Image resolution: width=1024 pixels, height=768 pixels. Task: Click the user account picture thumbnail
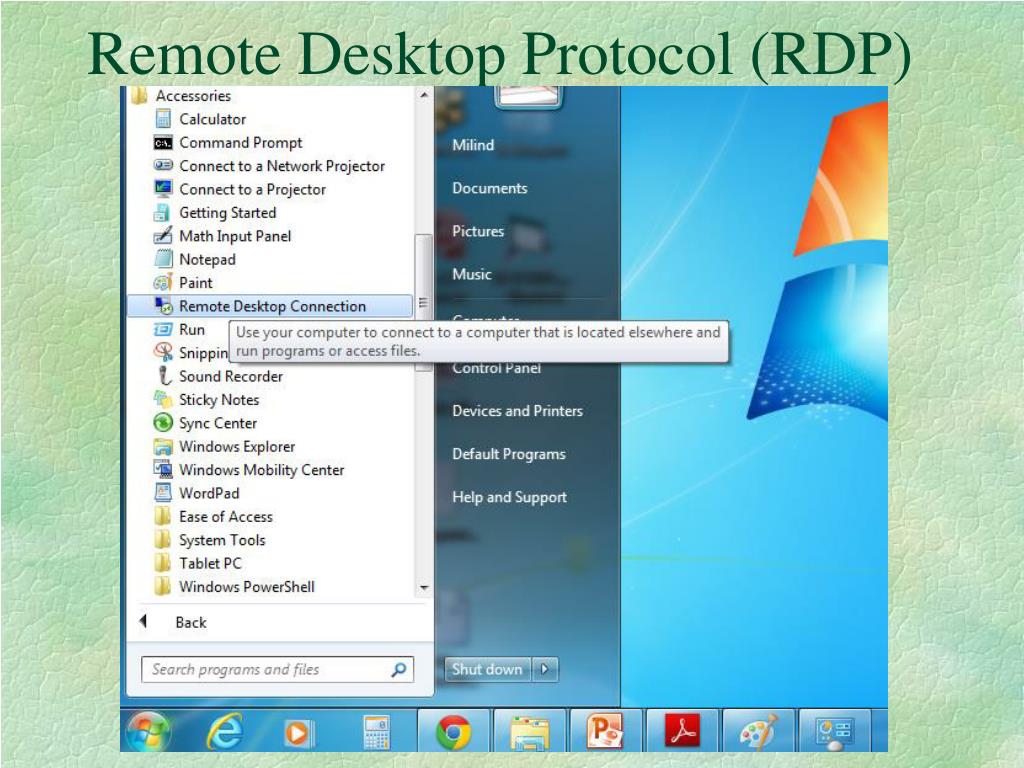(x=527, y=95)
